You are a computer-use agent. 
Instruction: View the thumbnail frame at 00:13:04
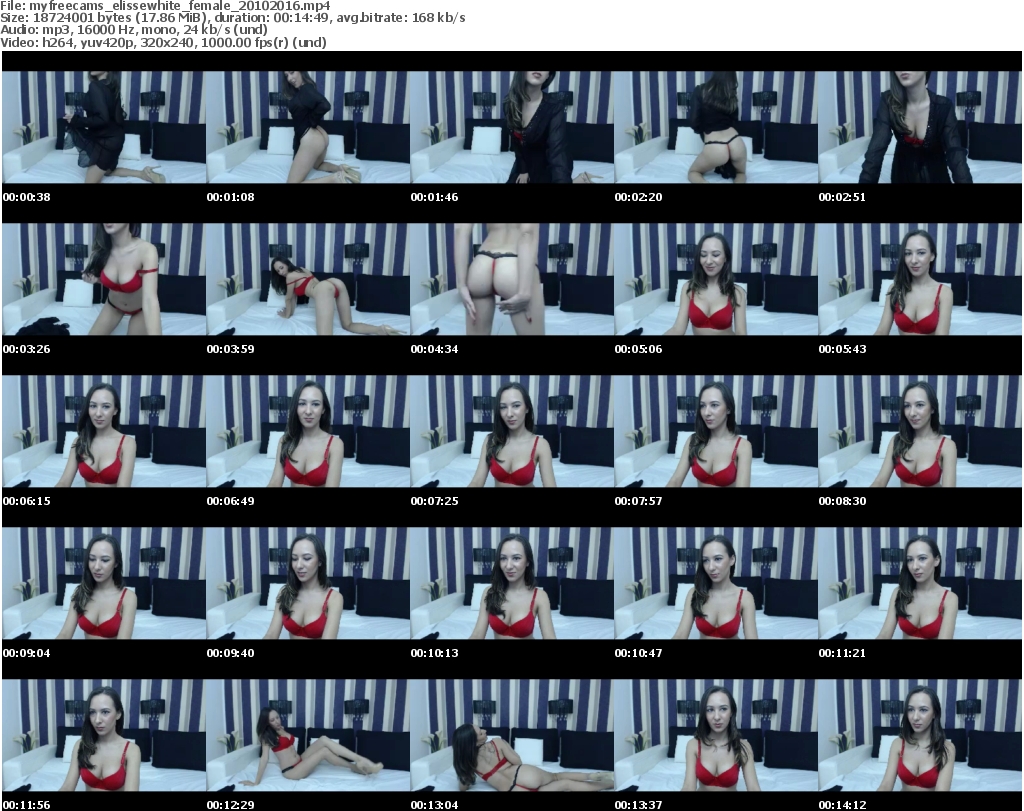tap(512, 736)
